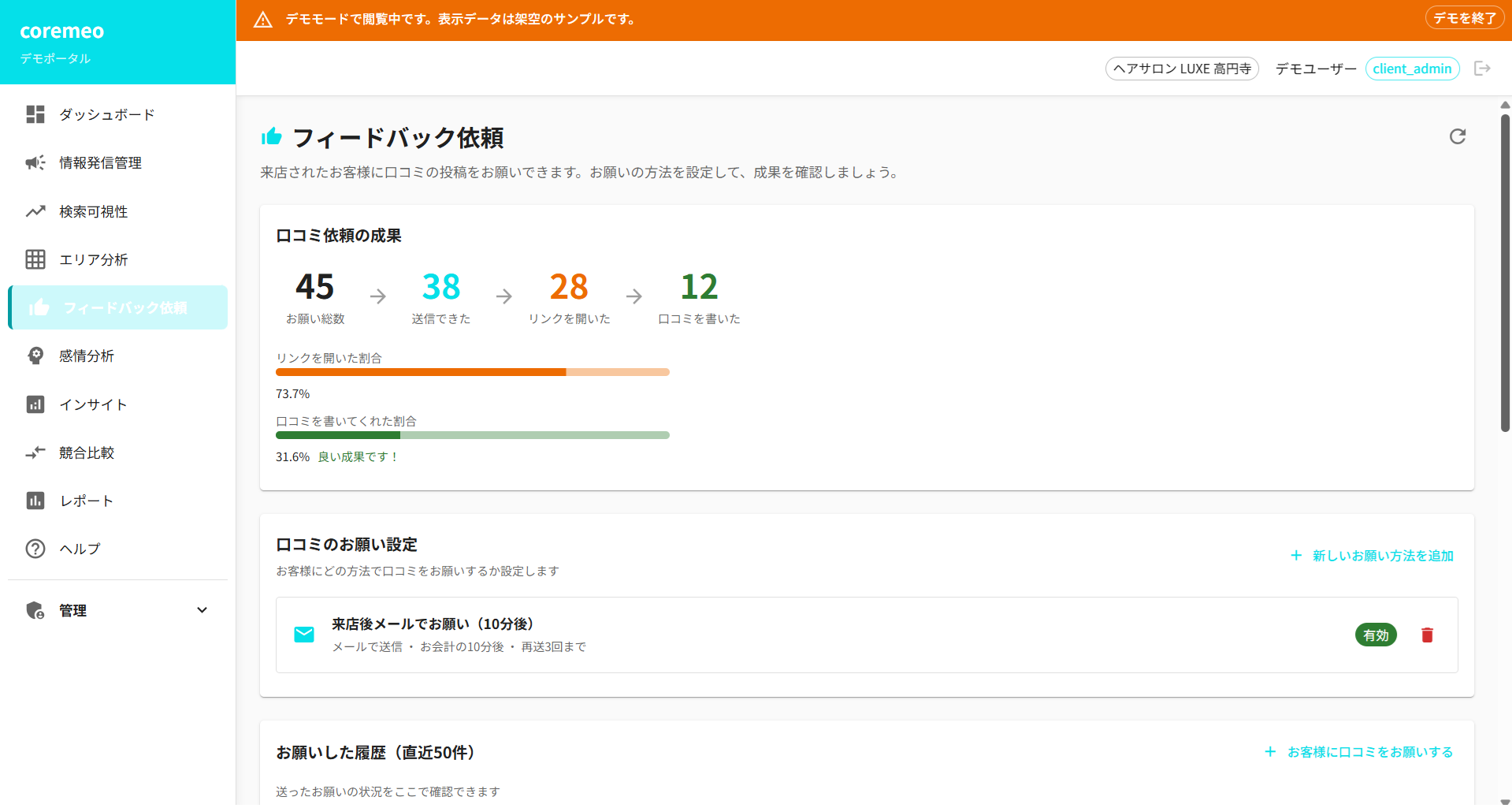Click the 管理 shield icon
This screenshot has width=1512, height=808.
(35, 610)
